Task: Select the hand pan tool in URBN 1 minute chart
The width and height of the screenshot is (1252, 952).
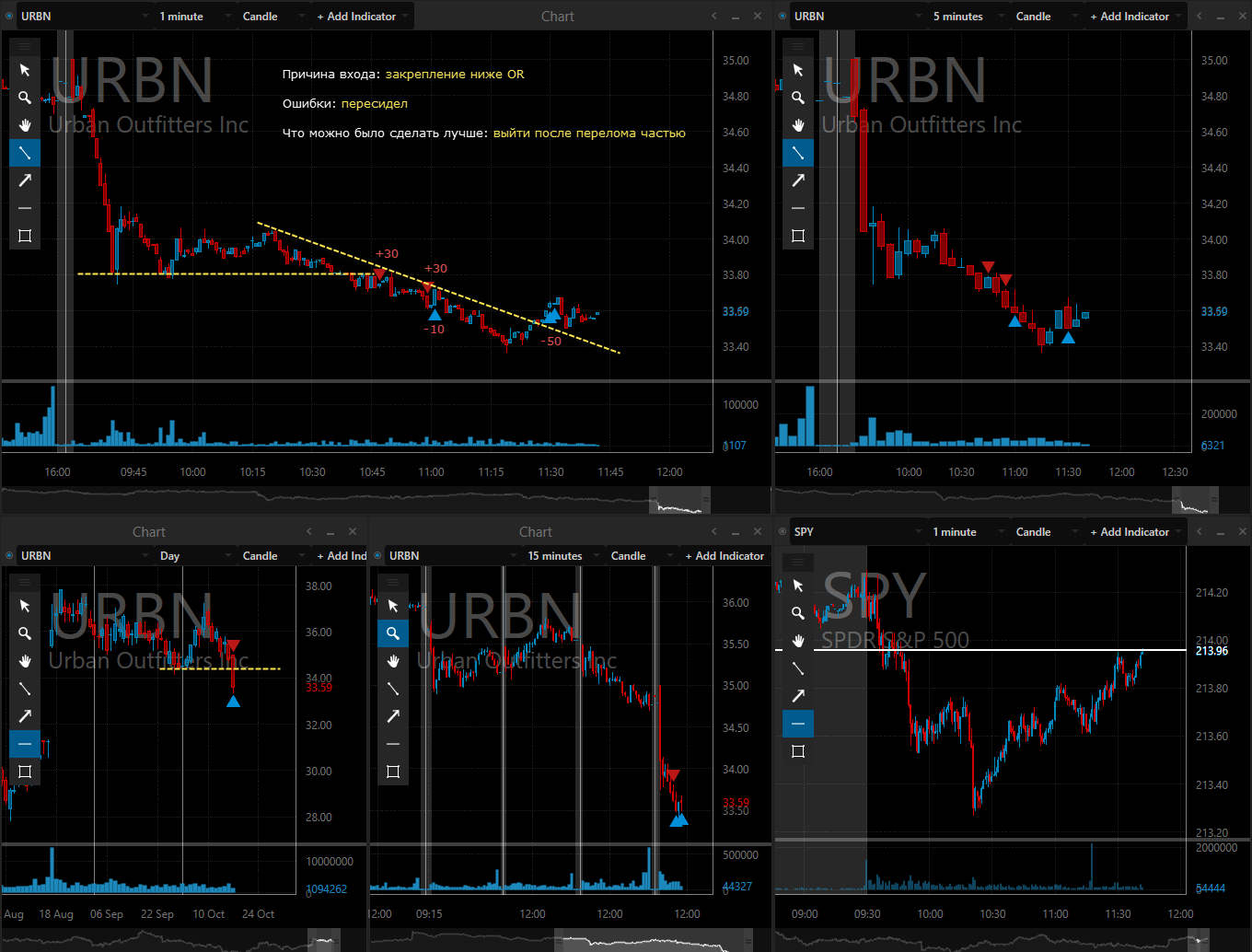Action: [25, 125]
